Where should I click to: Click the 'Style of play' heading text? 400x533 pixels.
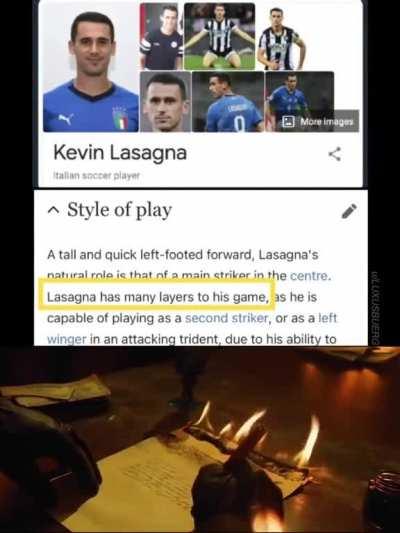point(119,210)
